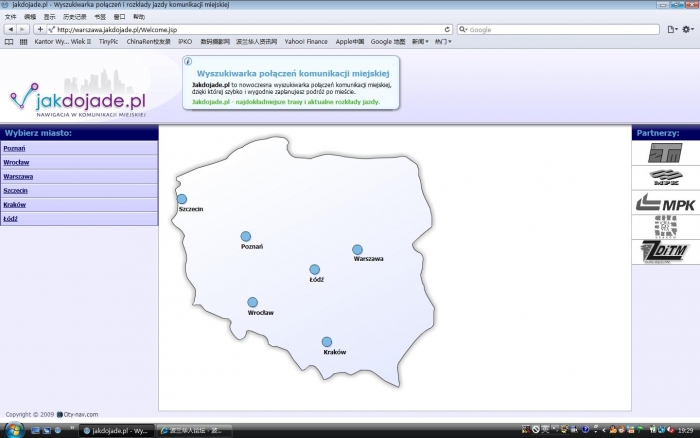Click the Warszawa label on the map
The image size is (700, 438).
[368, 259]
